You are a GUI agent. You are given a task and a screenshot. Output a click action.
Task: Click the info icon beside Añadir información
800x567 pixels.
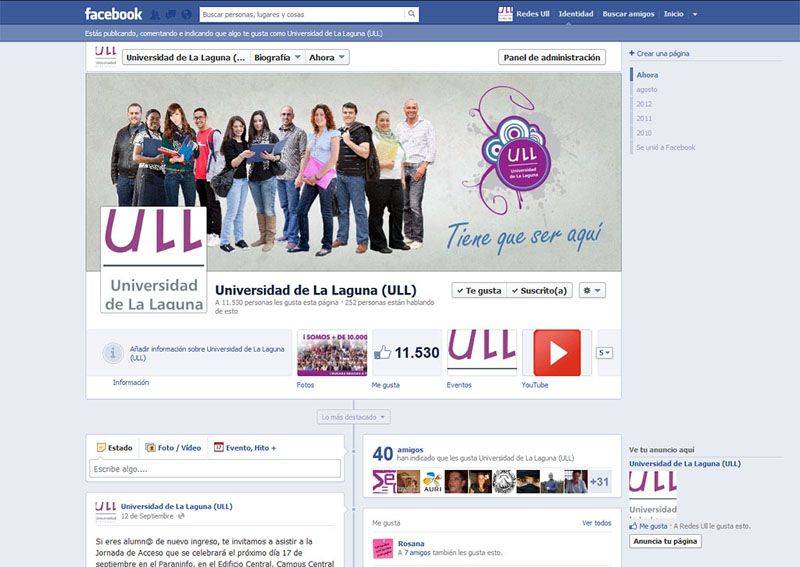[x=115, y=353]
